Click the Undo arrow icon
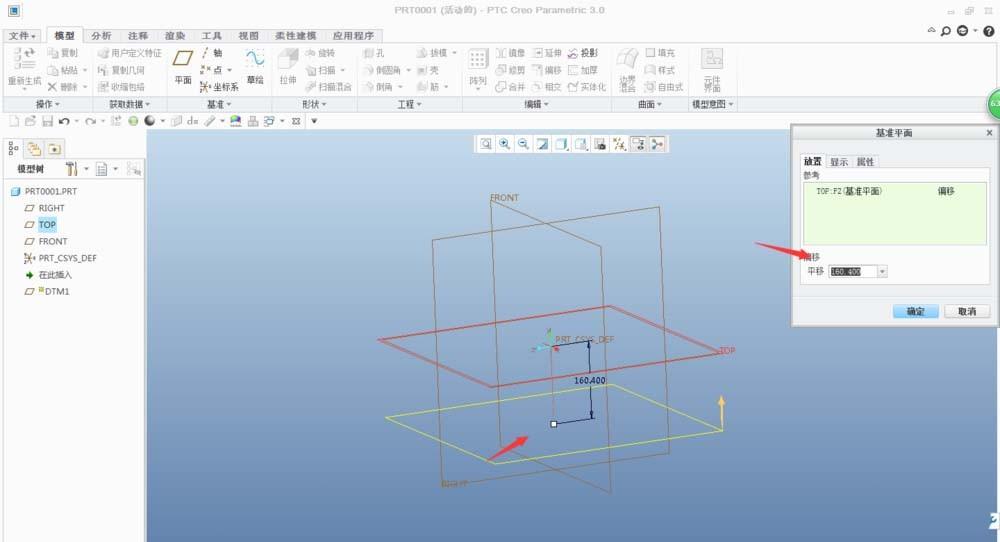This screenshot has width=1000, height=542. [64, 121]
